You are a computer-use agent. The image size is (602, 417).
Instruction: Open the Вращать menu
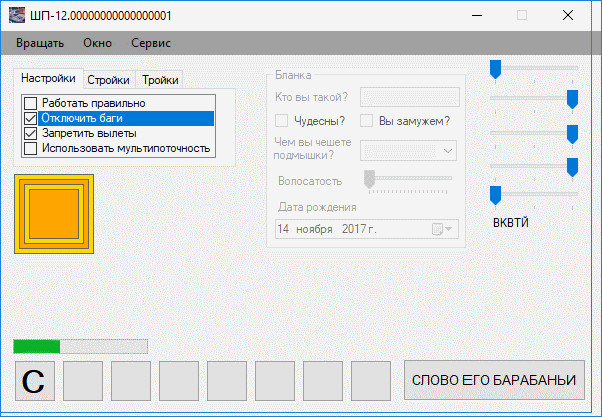(40, 43)
